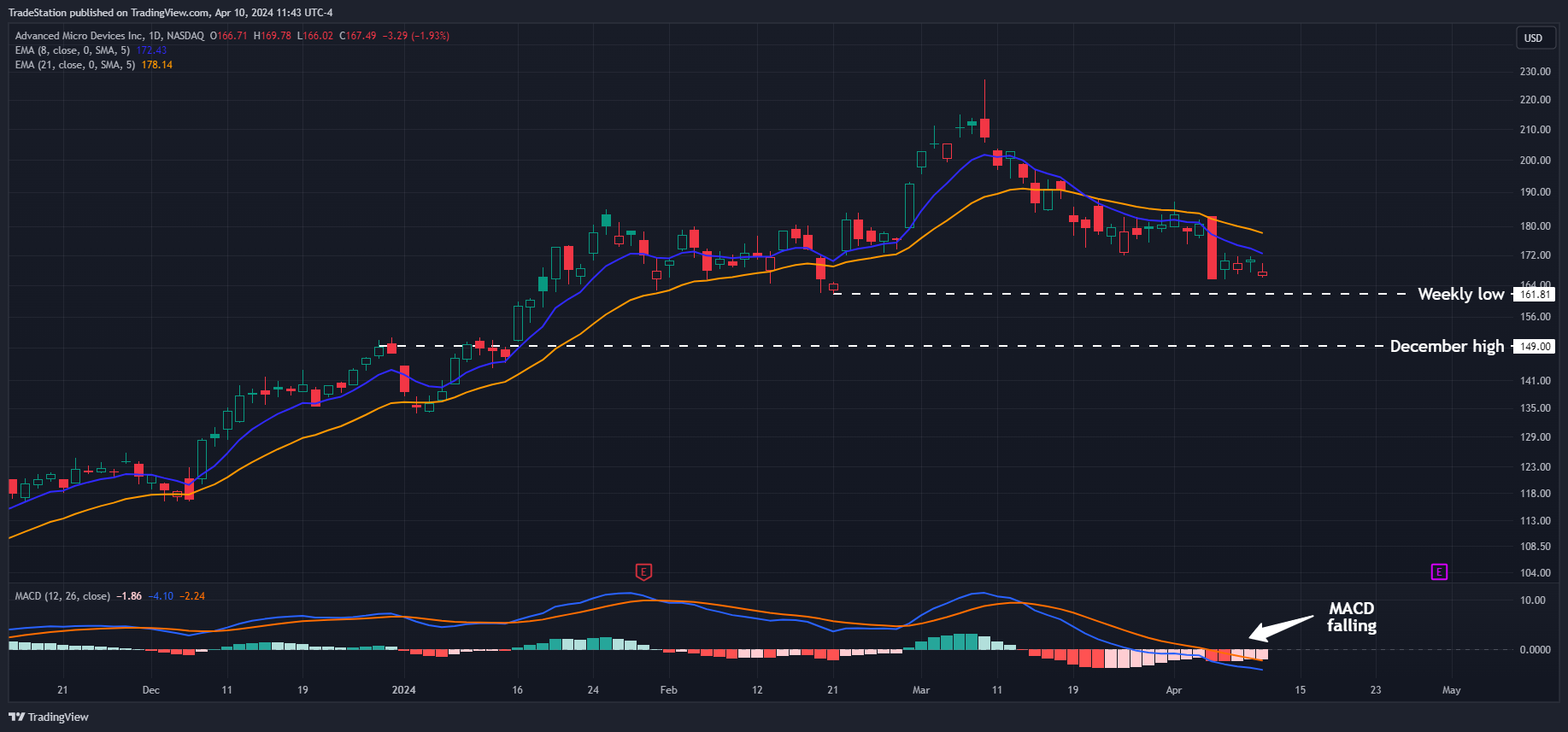Click the Feb date axis label
The image size is (1568, 732).
point(668,690)
